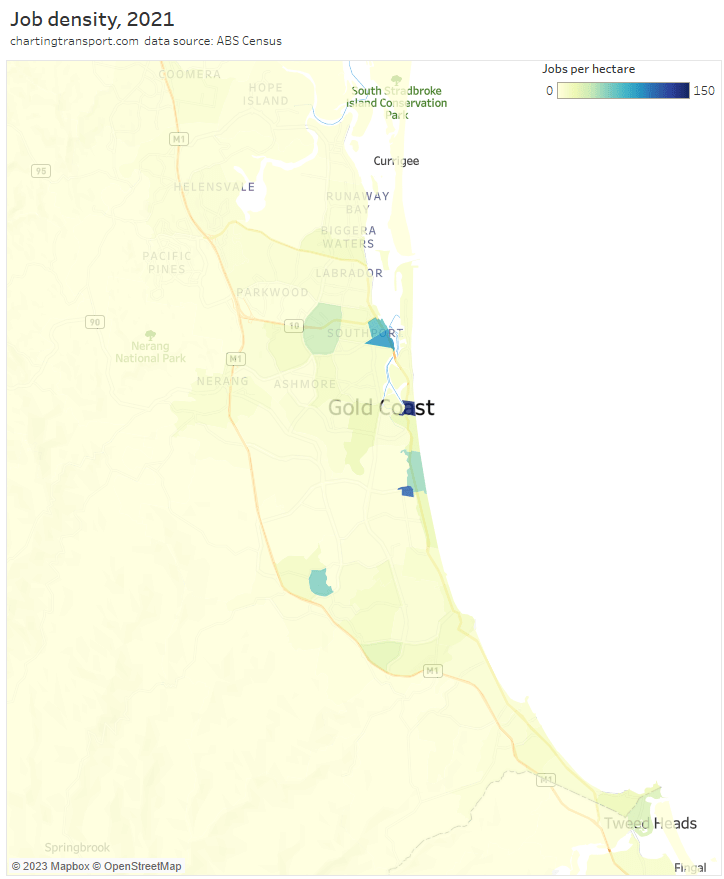Click the M1 shield near Coomera
The height and width of the screenshot is (879, 724).
tap(180, 139)
